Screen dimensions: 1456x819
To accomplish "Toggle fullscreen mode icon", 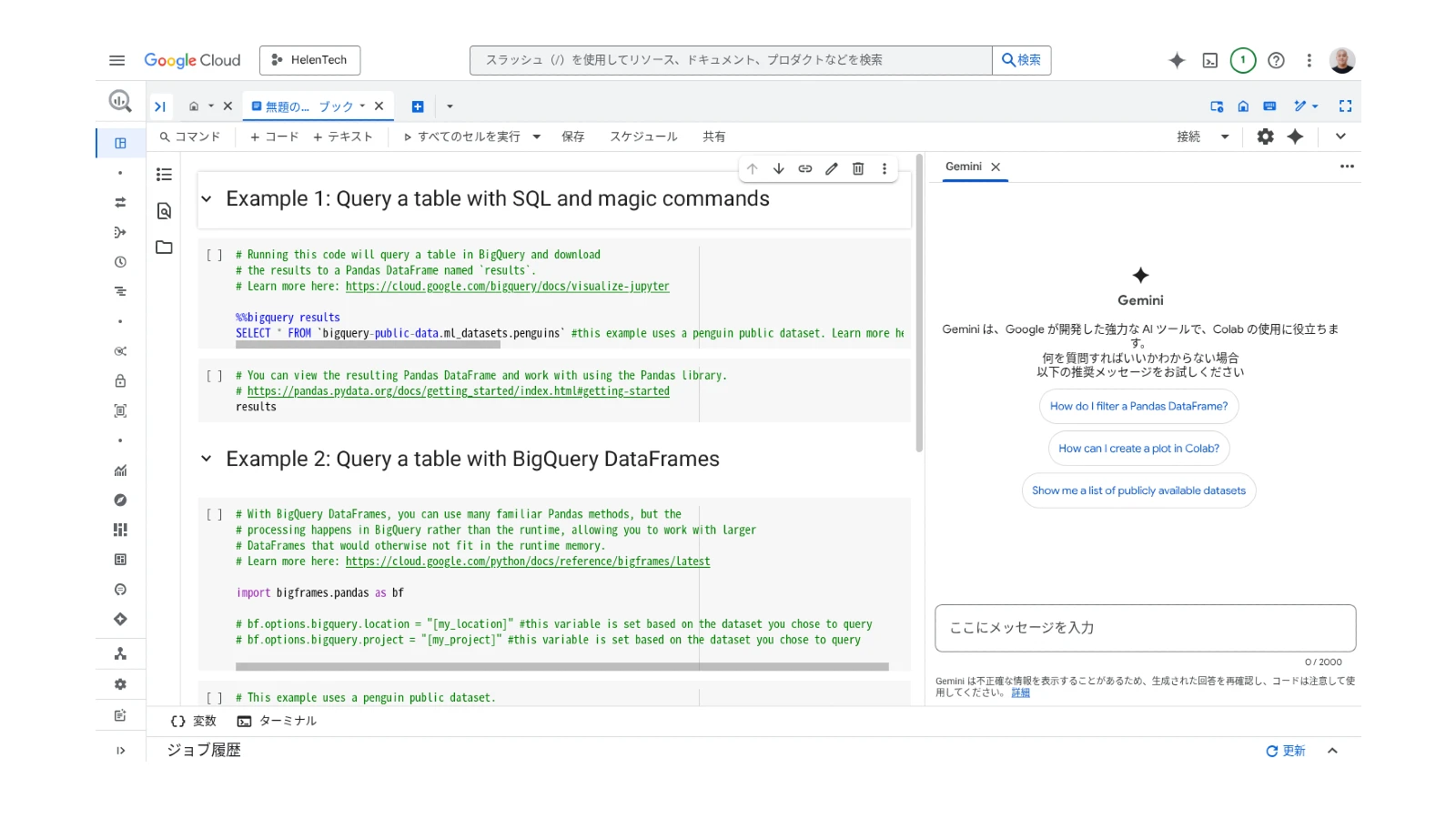I will (x=1345, y=106).
